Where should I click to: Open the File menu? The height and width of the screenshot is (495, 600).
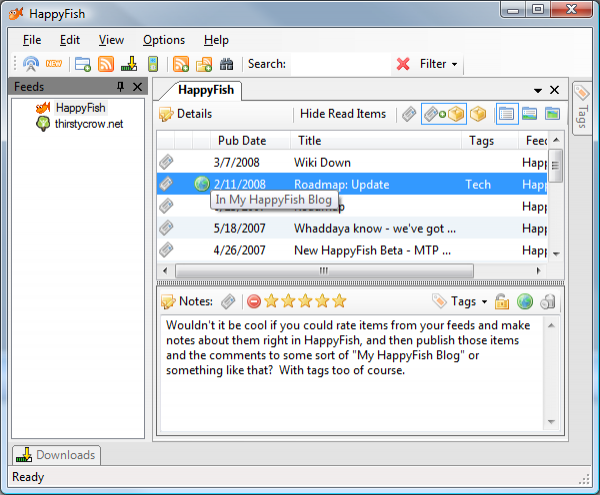[x=32, y=40]
